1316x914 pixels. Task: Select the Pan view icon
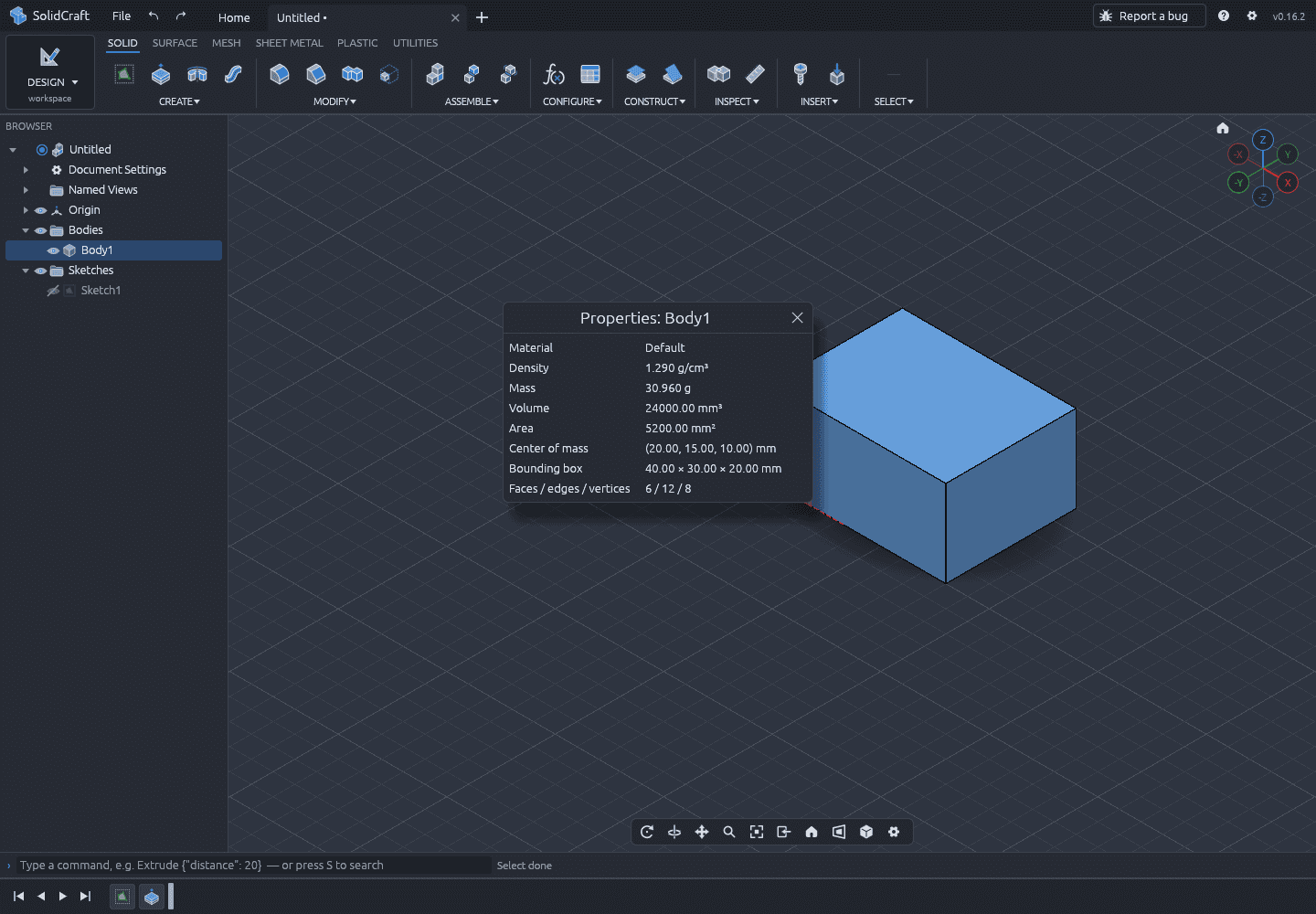click(x=702, y=832)
